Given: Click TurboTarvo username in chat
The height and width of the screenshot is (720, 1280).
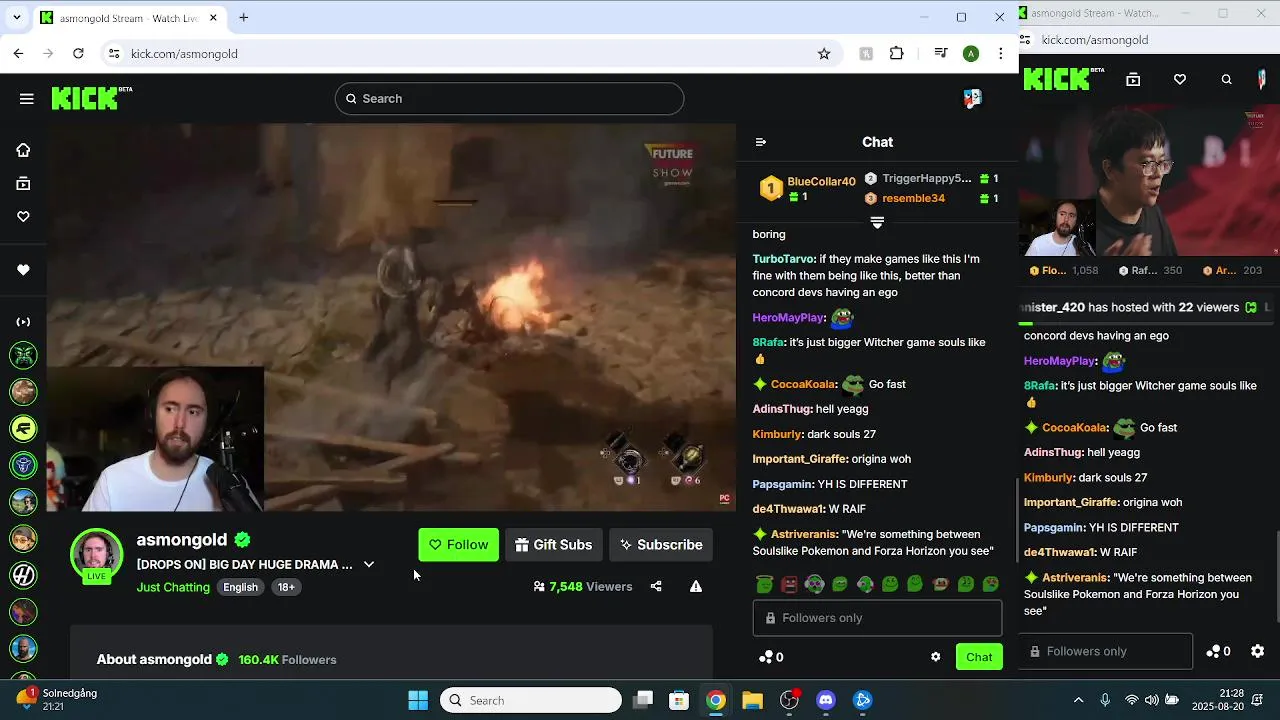Looking at the screenshot, I should pos(783,259).
